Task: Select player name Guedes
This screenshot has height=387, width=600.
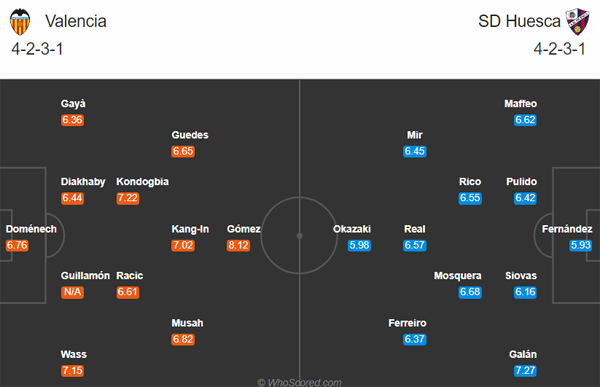Action: [x=190, y=135]
